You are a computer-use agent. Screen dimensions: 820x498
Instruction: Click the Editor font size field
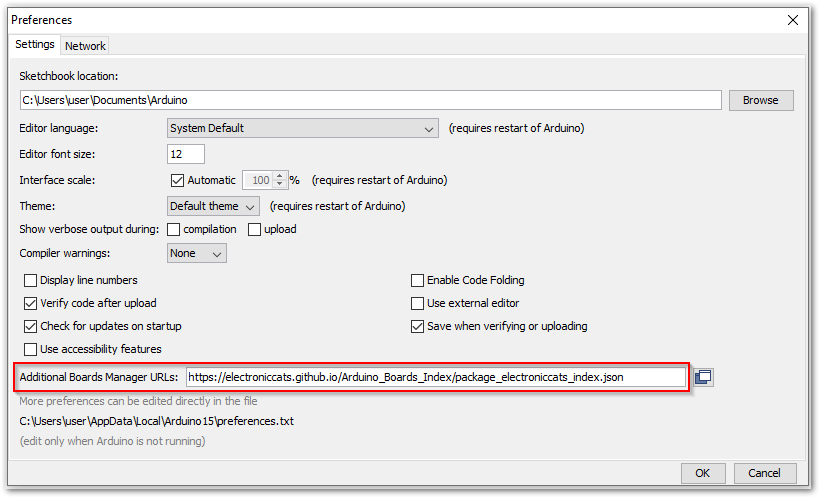pos(186,154)
